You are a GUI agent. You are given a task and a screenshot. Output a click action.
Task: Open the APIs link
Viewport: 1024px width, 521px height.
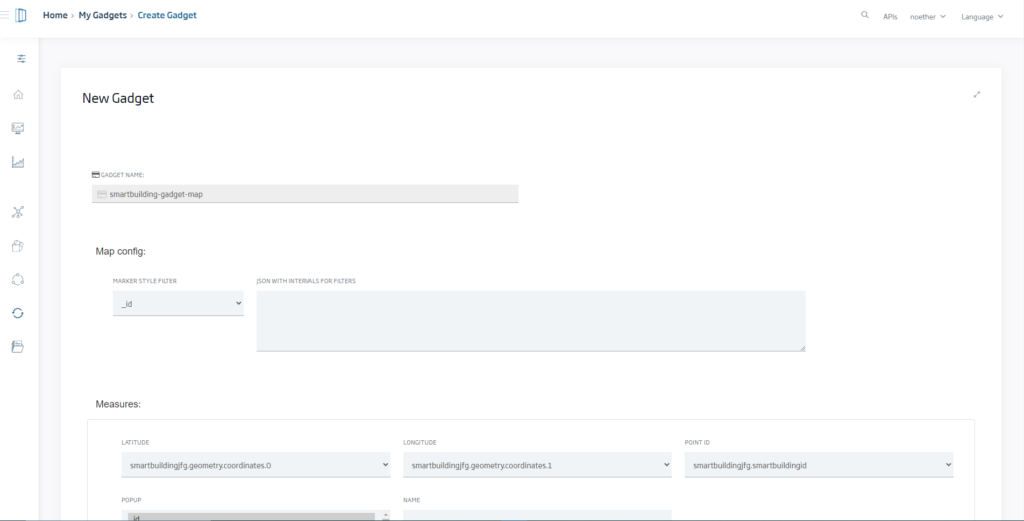point(890,17)
